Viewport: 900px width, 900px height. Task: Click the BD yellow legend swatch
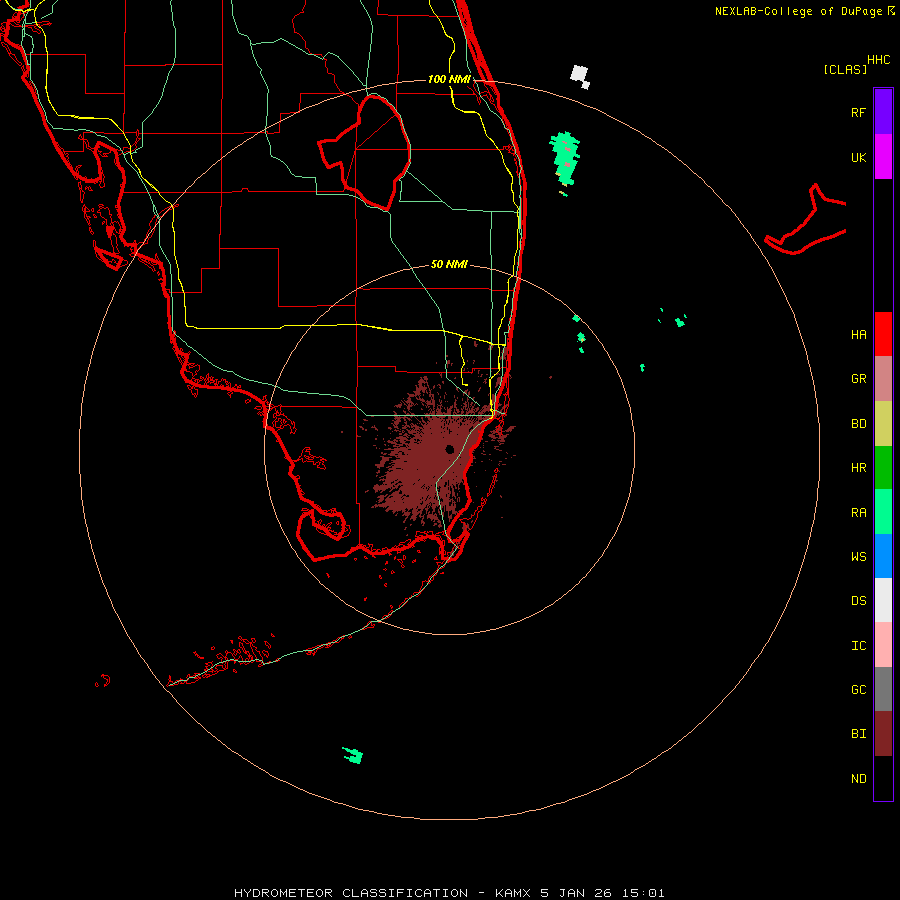click(x=883, y=424)
